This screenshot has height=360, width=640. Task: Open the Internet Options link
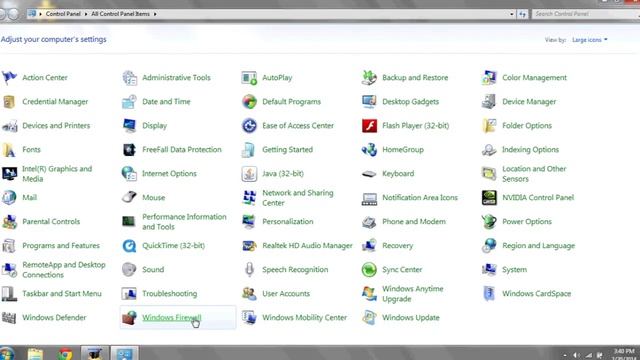tap(169, 173)
